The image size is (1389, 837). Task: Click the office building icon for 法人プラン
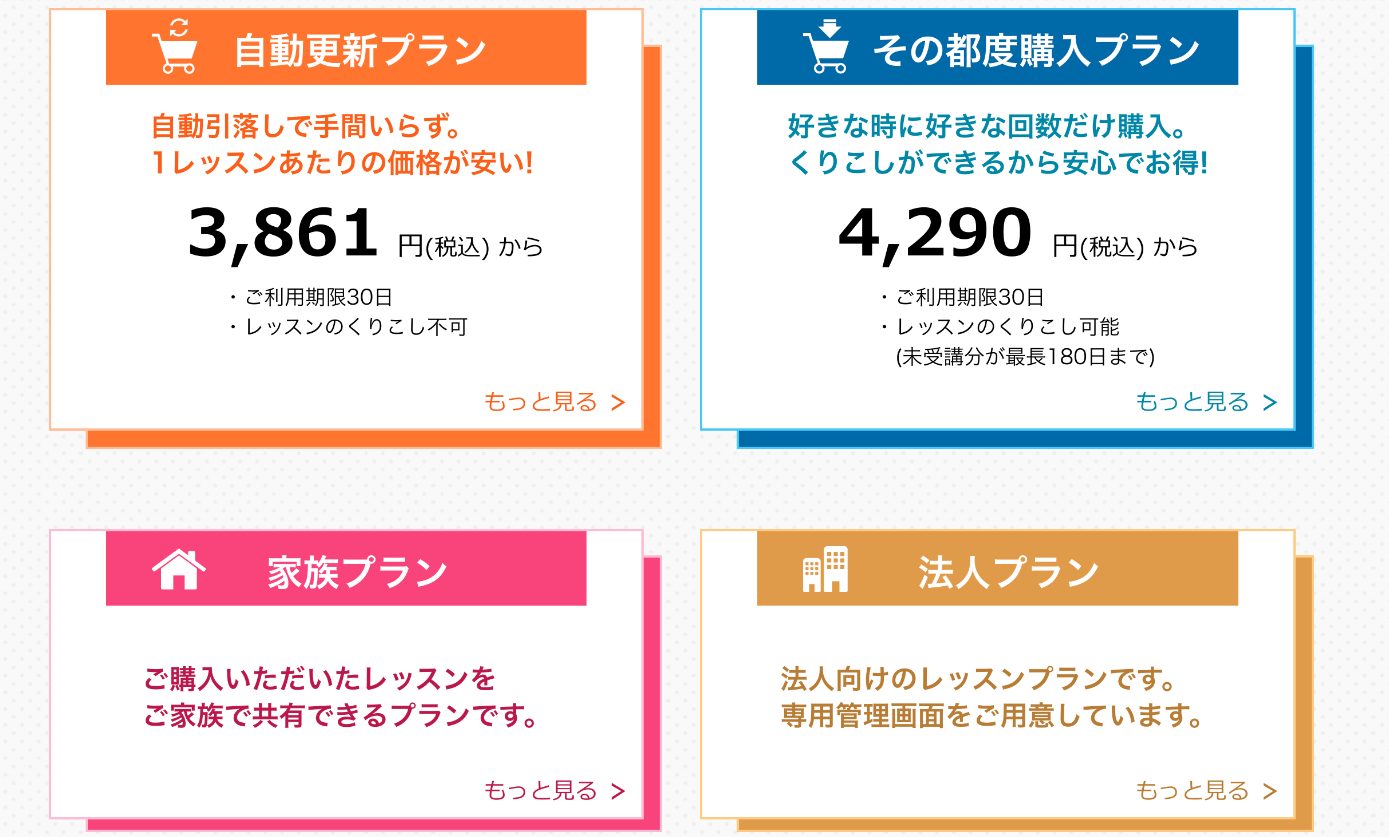[x=825, y=570]
